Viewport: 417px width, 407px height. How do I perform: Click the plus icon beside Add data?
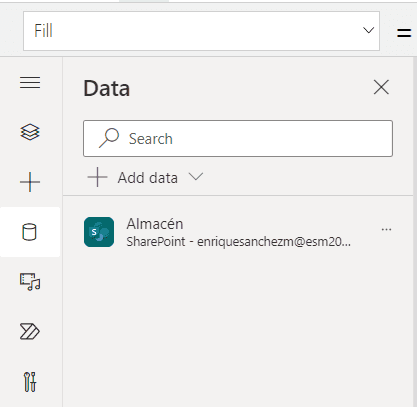point(97,177)
